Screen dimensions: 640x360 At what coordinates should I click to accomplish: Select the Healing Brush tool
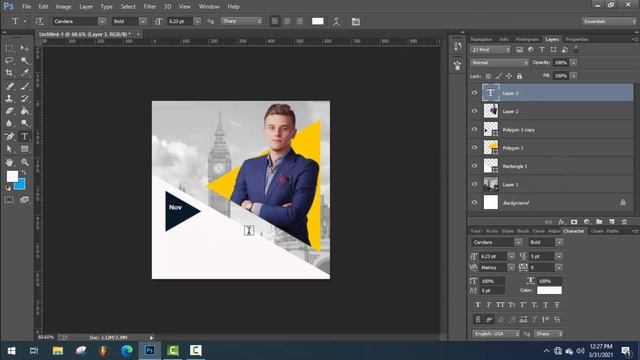(9, 86)
